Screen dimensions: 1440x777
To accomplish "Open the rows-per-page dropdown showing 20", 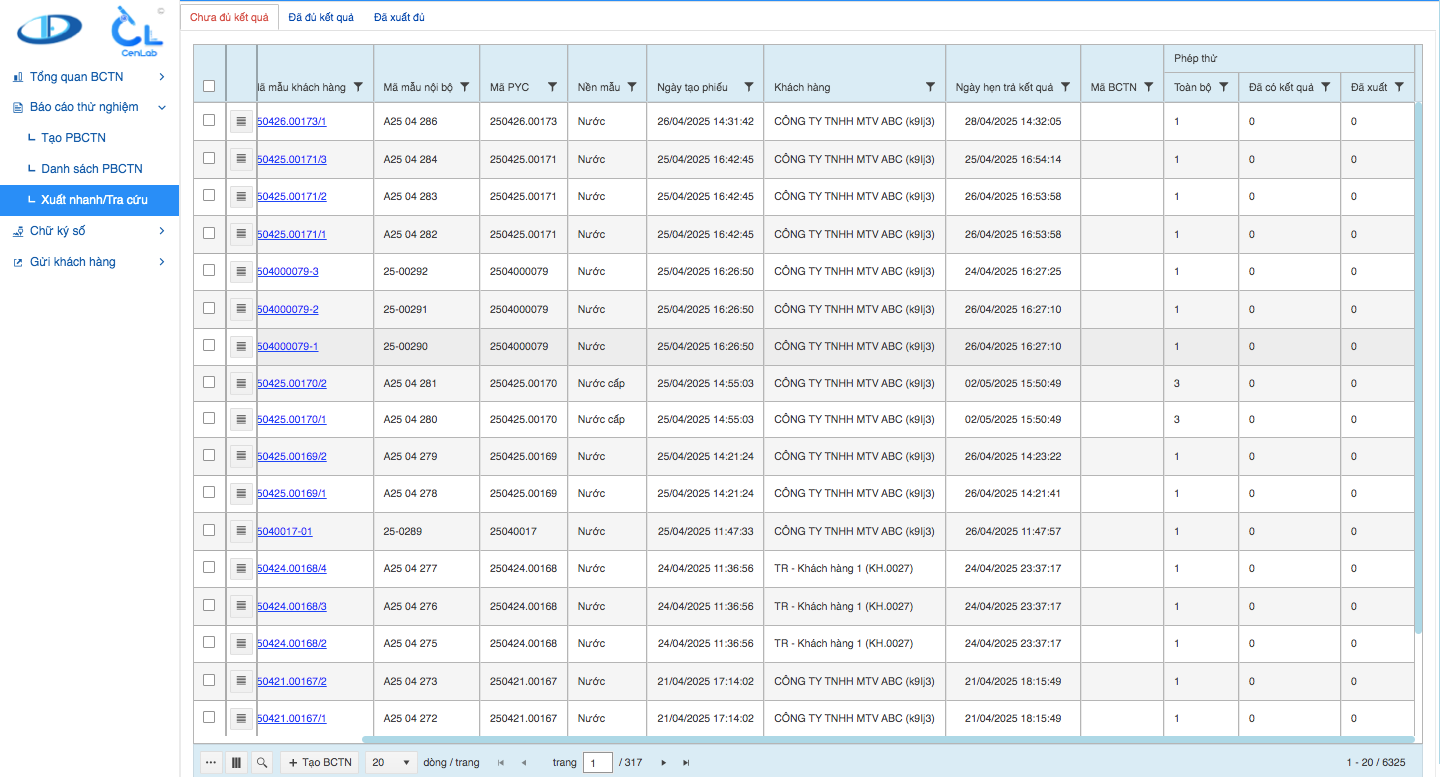I will coord(391,762).
